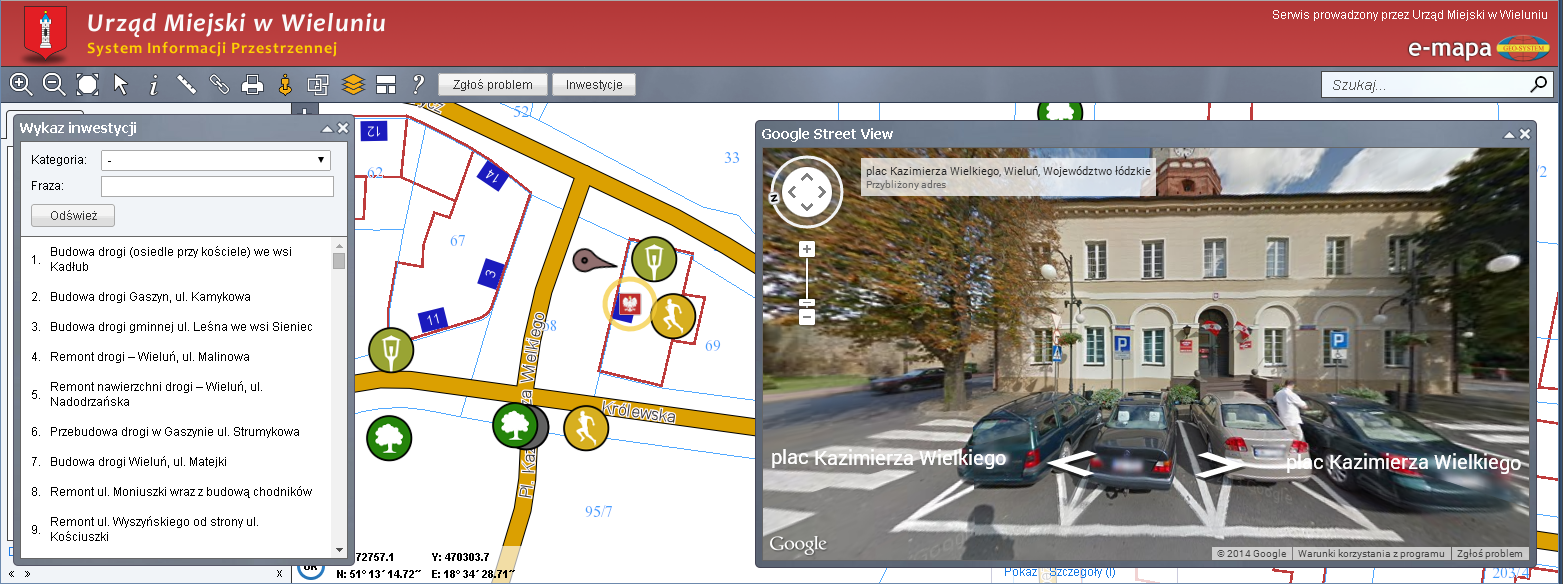Move right along plac Kazimierza Wielkiego arrow
Viewport: 1563px width, 584px height.
1222,464
